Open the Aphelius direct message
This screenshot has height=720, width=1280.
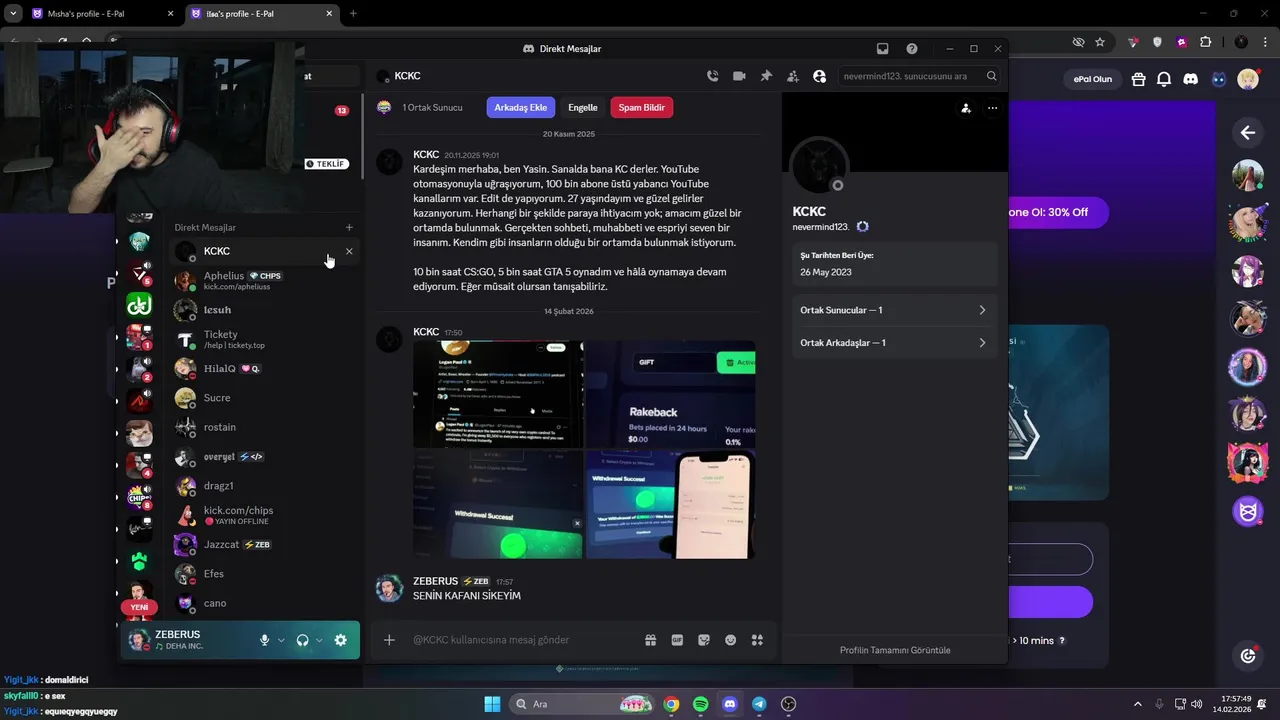(265, 280)
